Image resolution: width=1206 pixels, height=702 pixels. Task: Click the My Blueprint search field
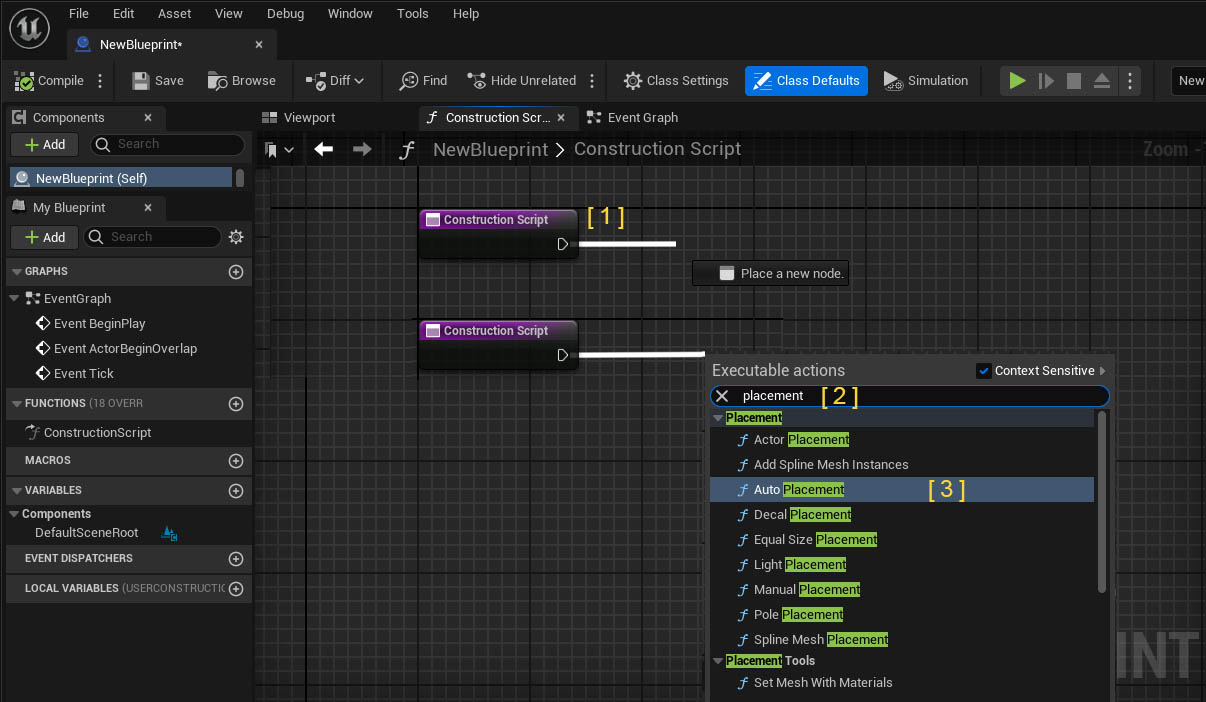(x=153, y=237)
